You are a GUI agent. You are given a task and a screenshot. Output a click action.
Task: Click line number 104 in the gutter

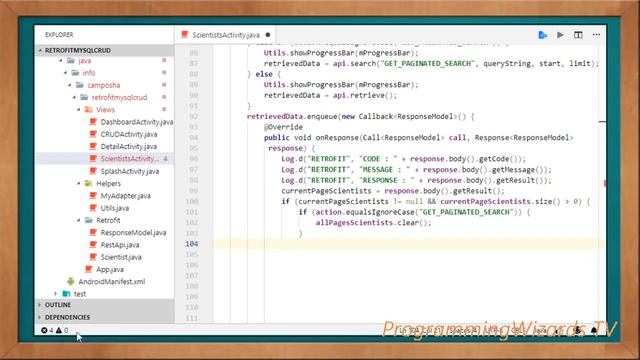tap(192, 244)
